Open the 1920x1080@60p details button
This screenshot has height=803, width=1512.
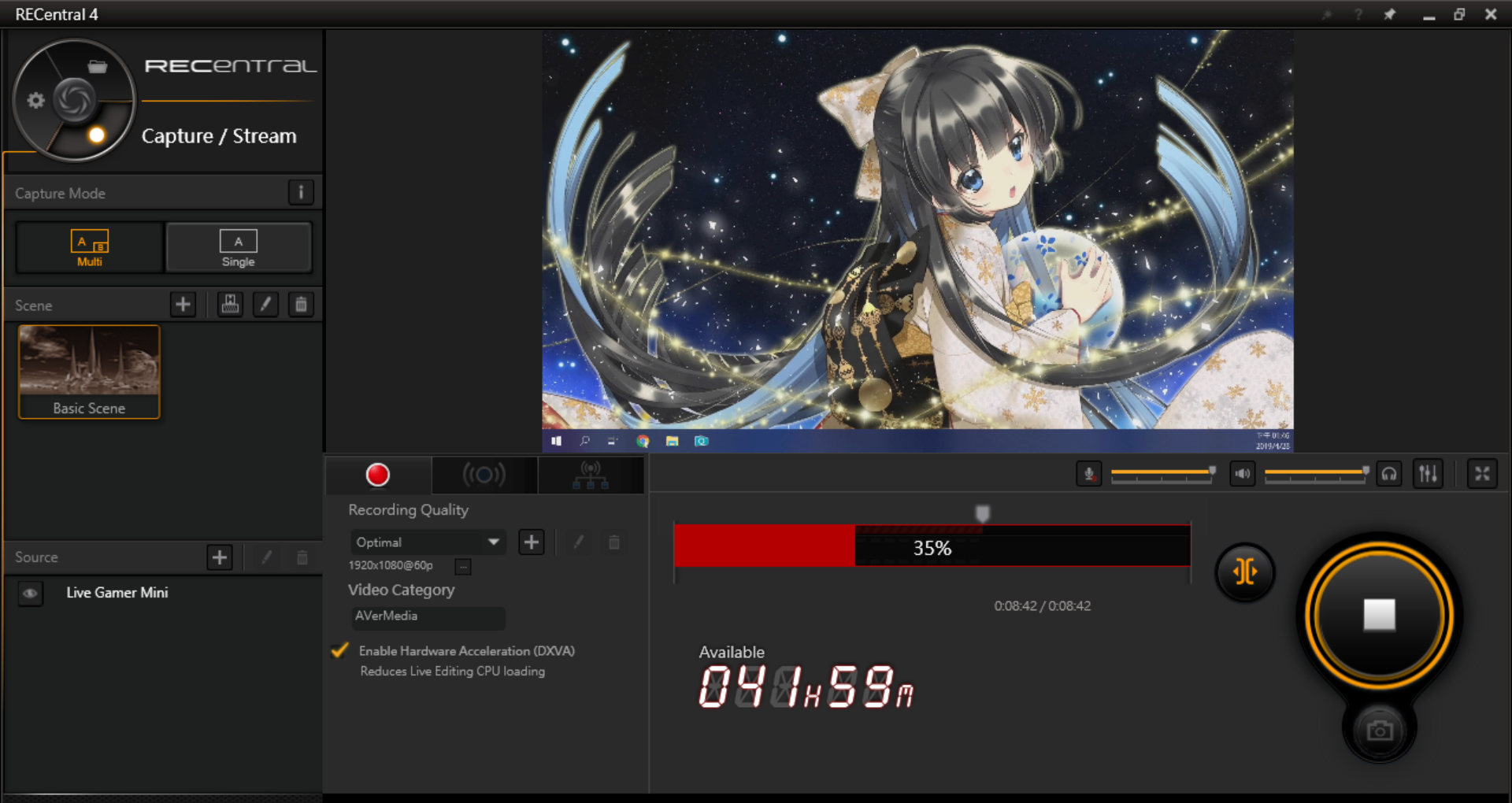[x=463, y=566]
